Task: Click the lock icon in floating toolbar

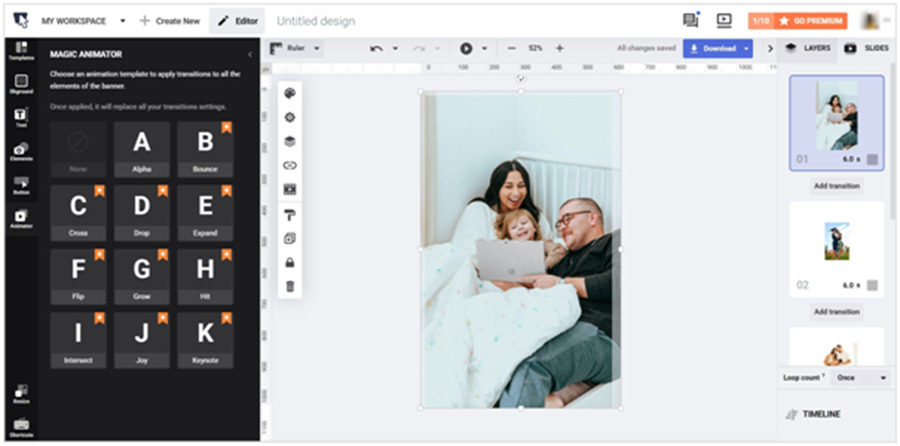Action: pos(290,262)
